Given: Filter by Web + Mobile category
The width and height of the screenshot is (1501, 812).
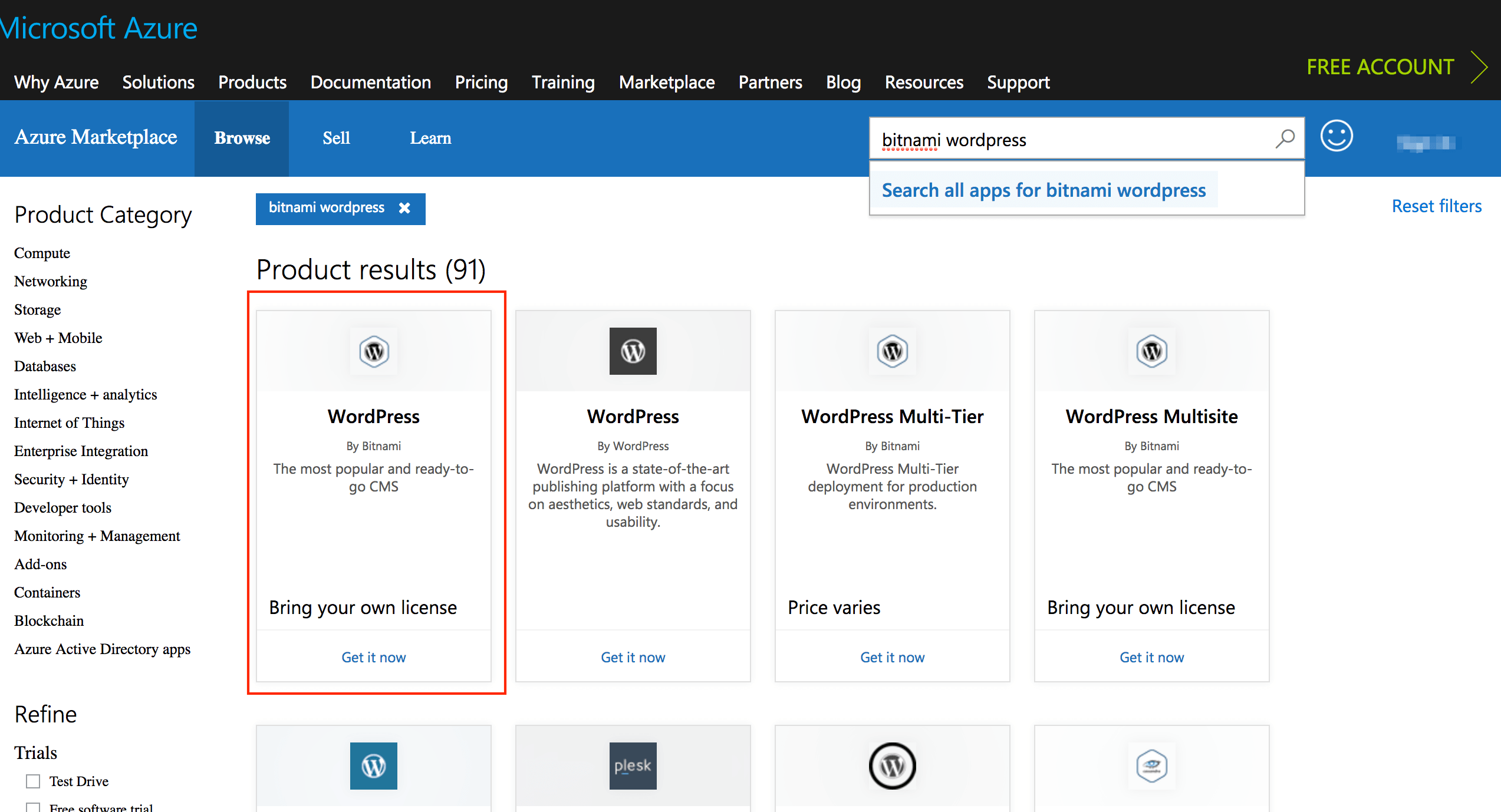Looking at the screenshot, I should (58, 338).
